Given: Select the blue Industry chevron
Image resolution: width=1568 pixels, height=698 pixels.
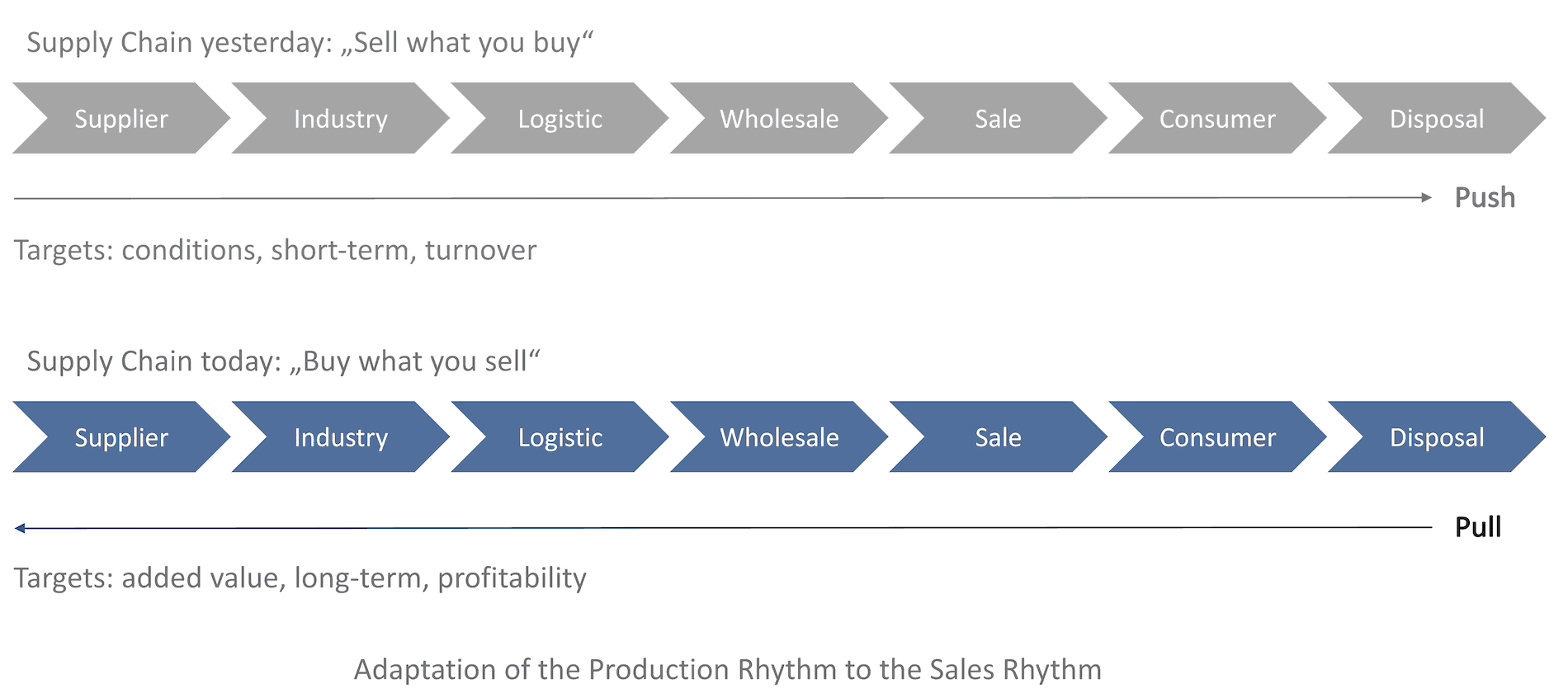Looking at the screenshot, I should tap(340, 437).
